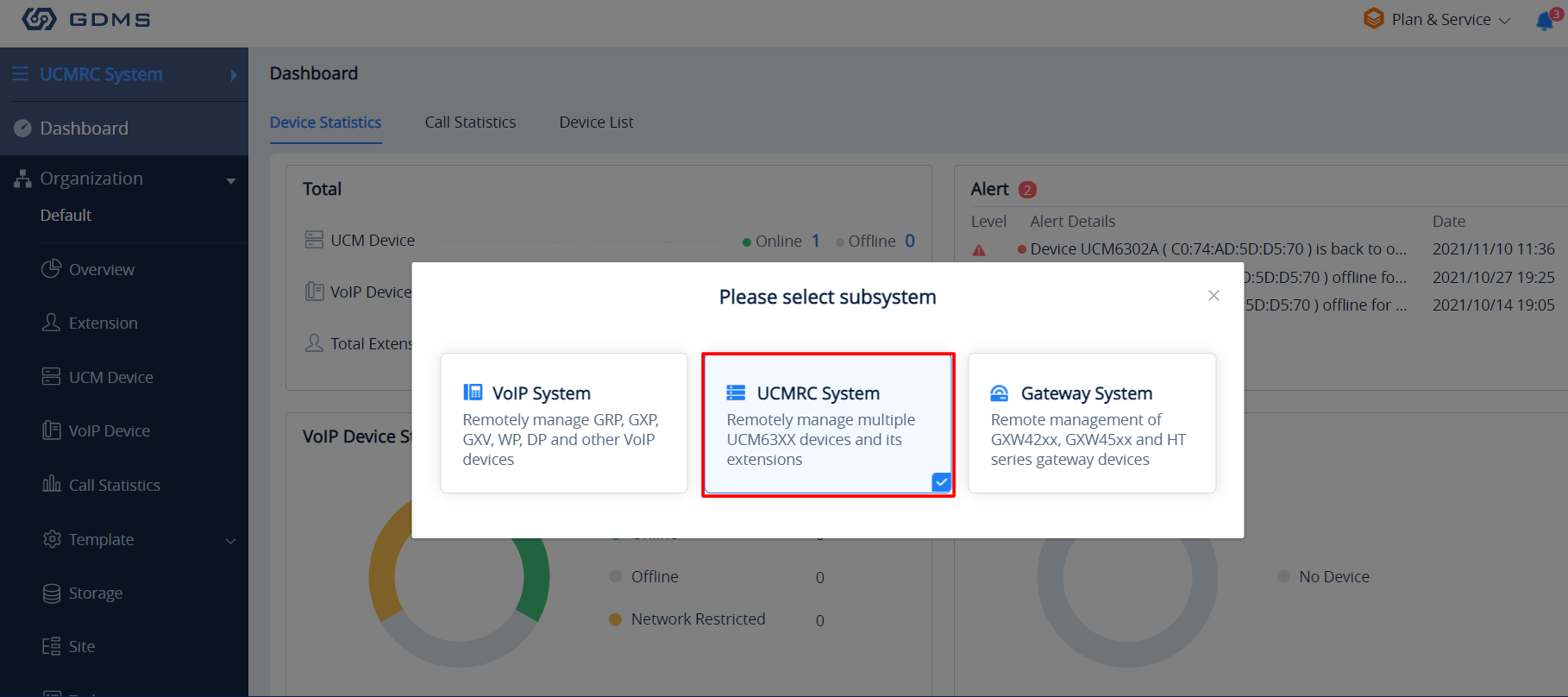Click the VoIP System card icon

473,392
